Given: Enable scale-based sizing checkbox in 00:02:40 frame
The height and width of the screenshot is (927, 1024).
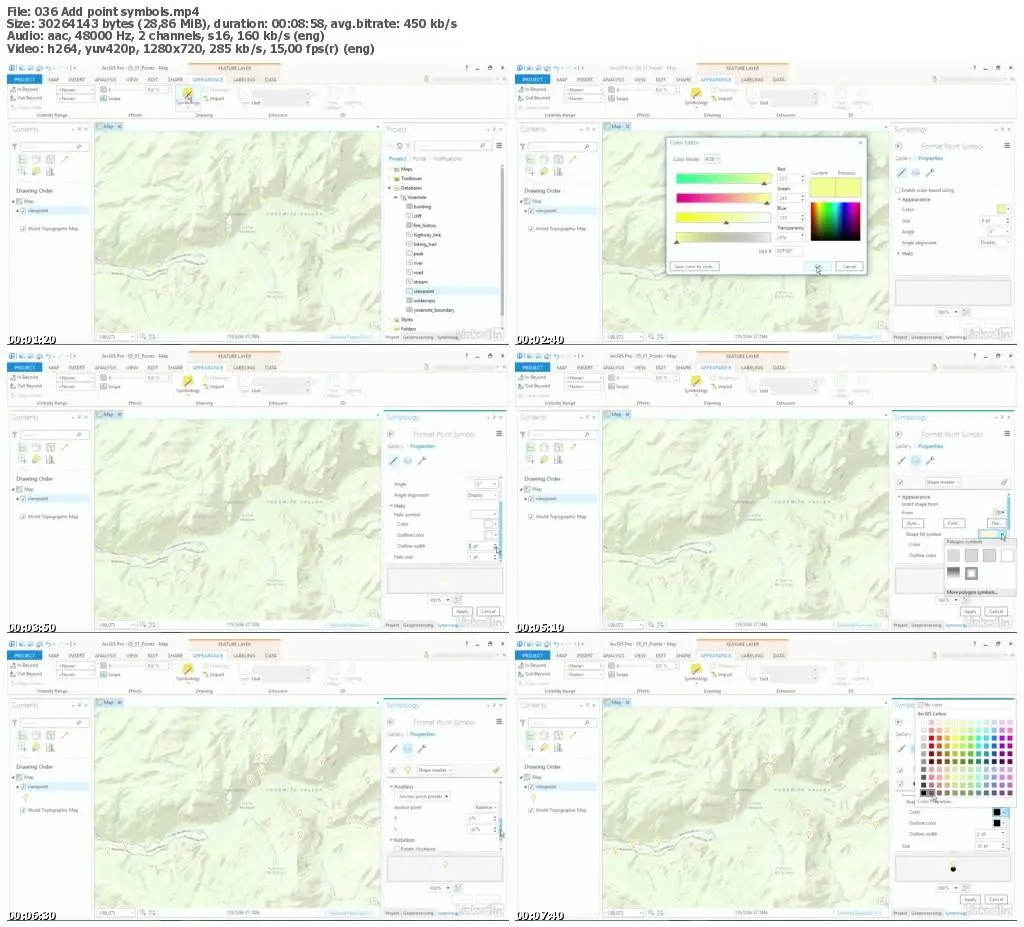Looking at the screenshot, I should pyautogui.click(x=898, y=190).
